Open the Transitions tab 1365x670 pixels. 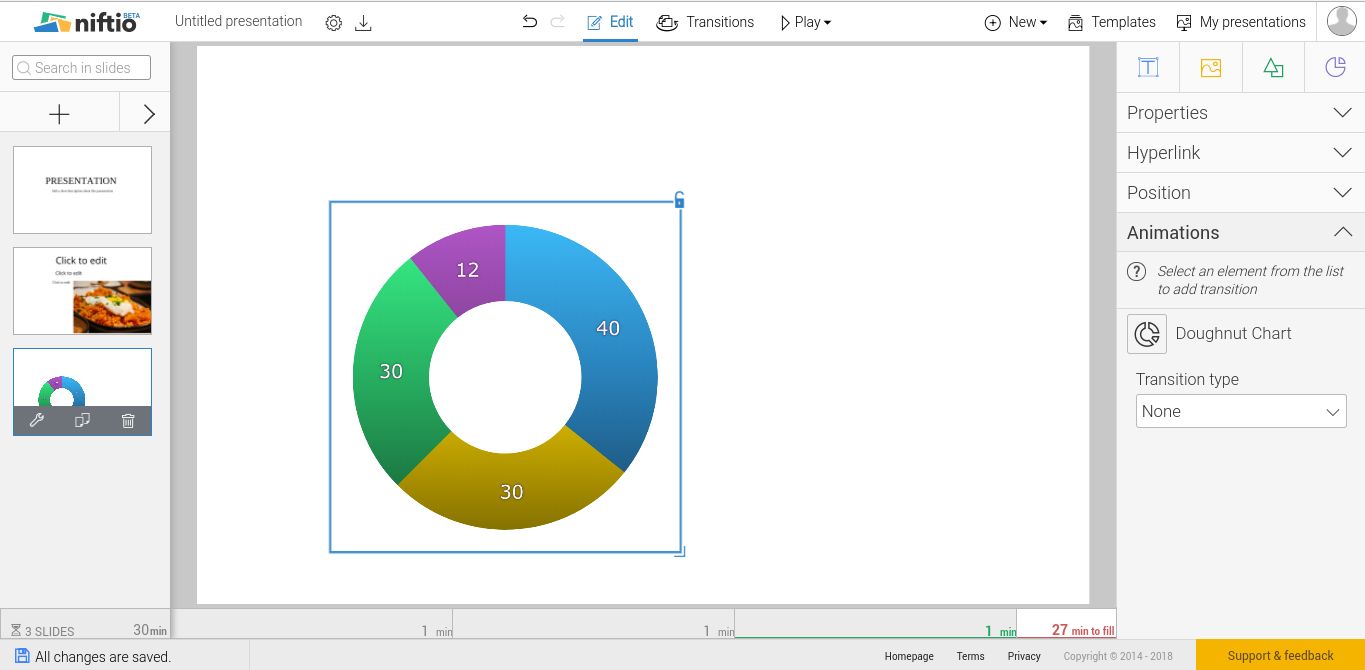point(705,22)
